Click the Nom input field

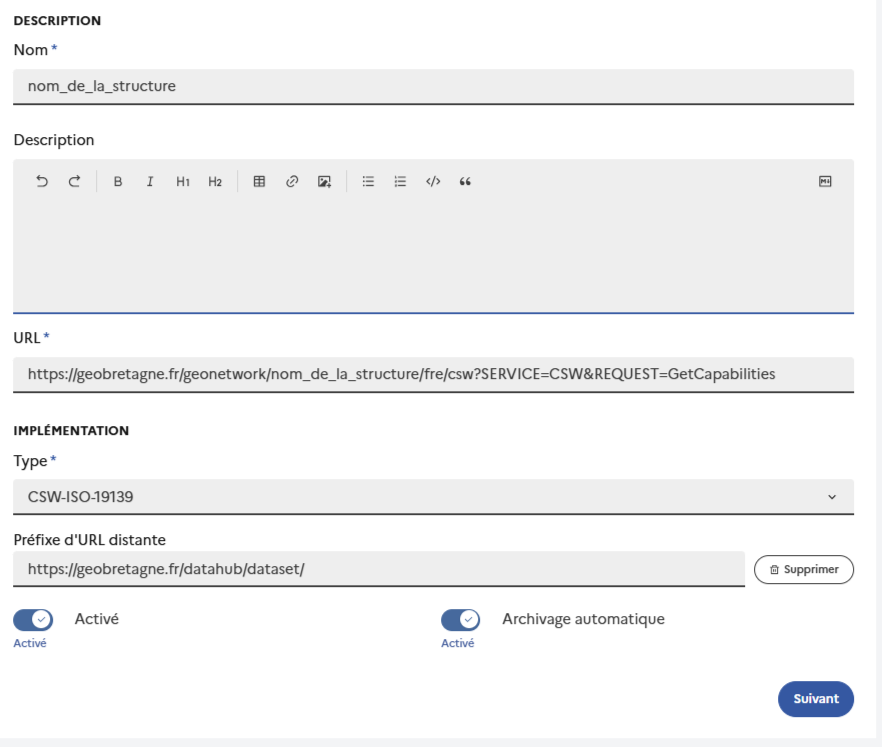[x=433, y=86]
